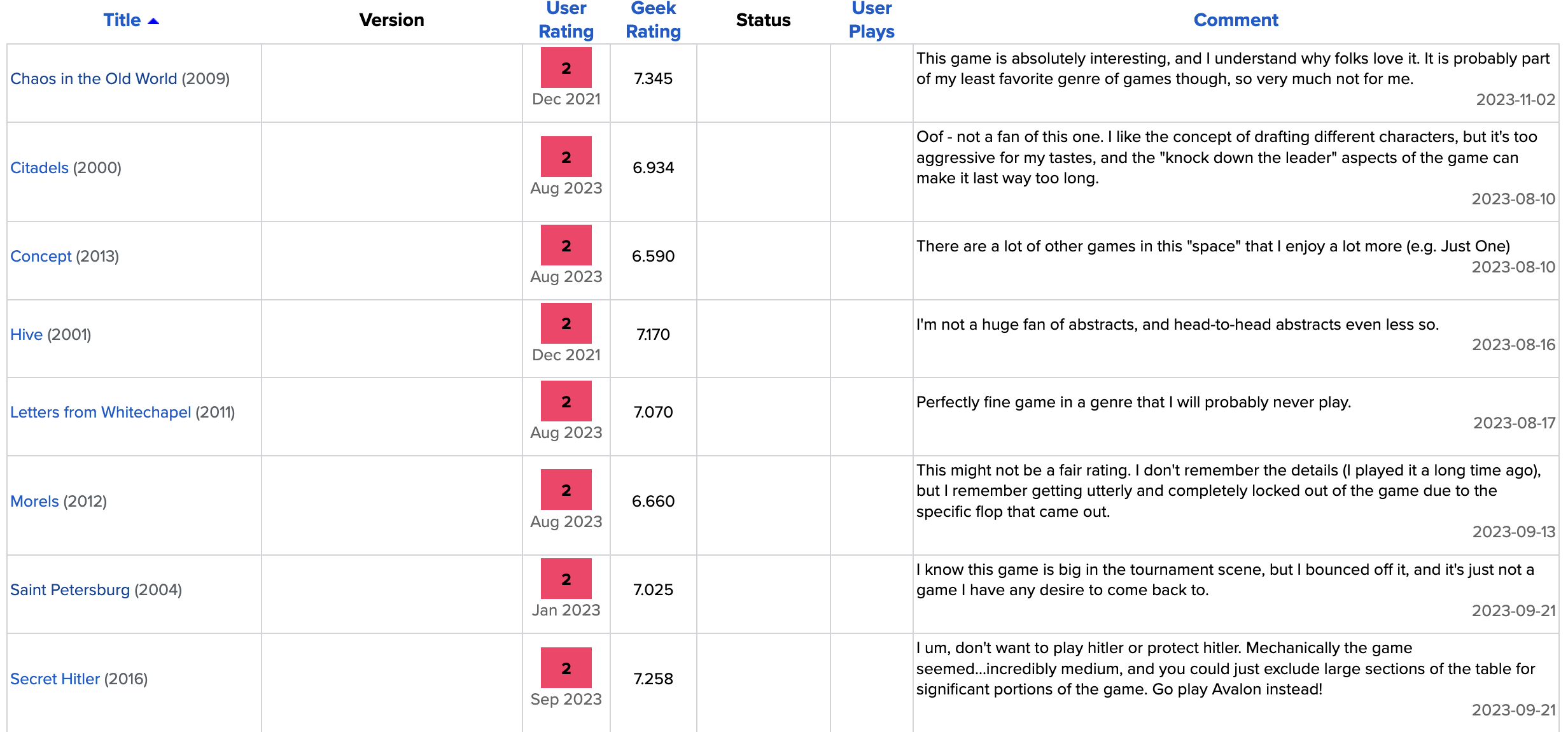Open the Morels game link
Viewport: 1568px width, 732px height.
coord(34,502)
